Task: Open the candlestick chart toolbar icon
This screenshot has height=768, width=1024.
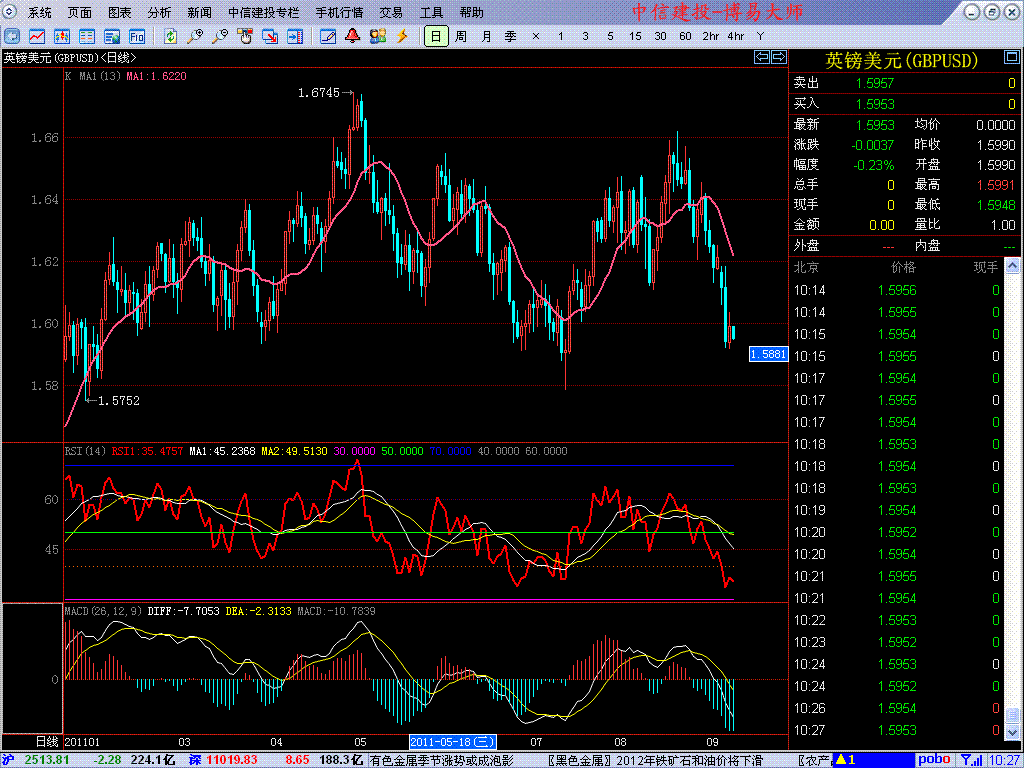Action: coord(61,37)
